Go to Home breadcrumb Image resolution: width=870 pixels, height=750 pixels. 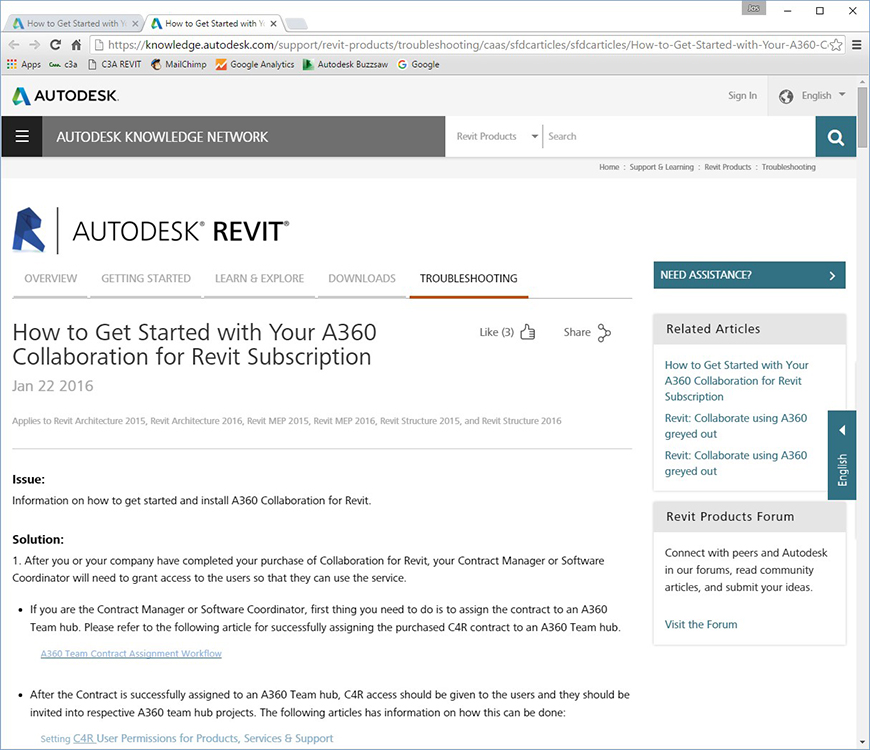609,167
